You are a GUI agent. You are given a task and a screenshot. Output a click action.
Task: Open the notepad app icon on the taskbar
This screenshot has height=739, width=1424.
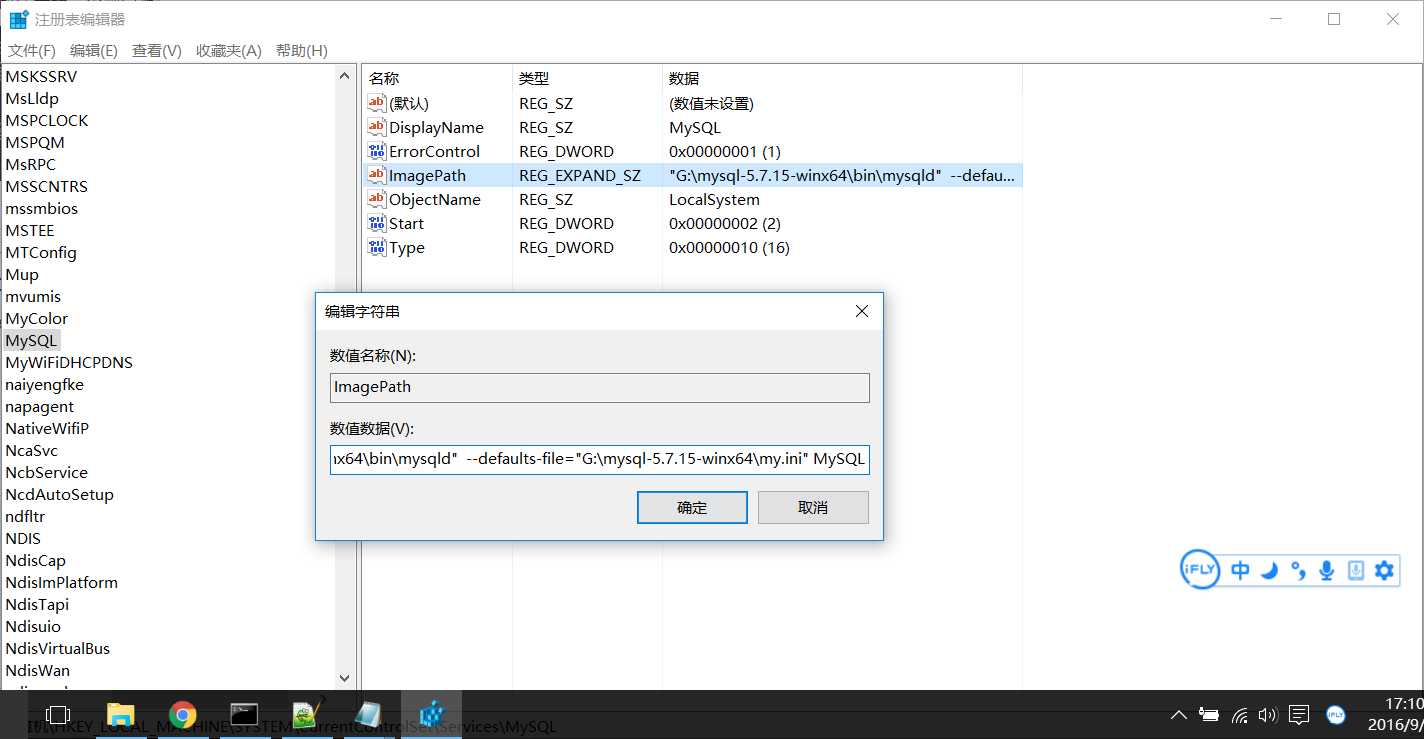(368, 714)
